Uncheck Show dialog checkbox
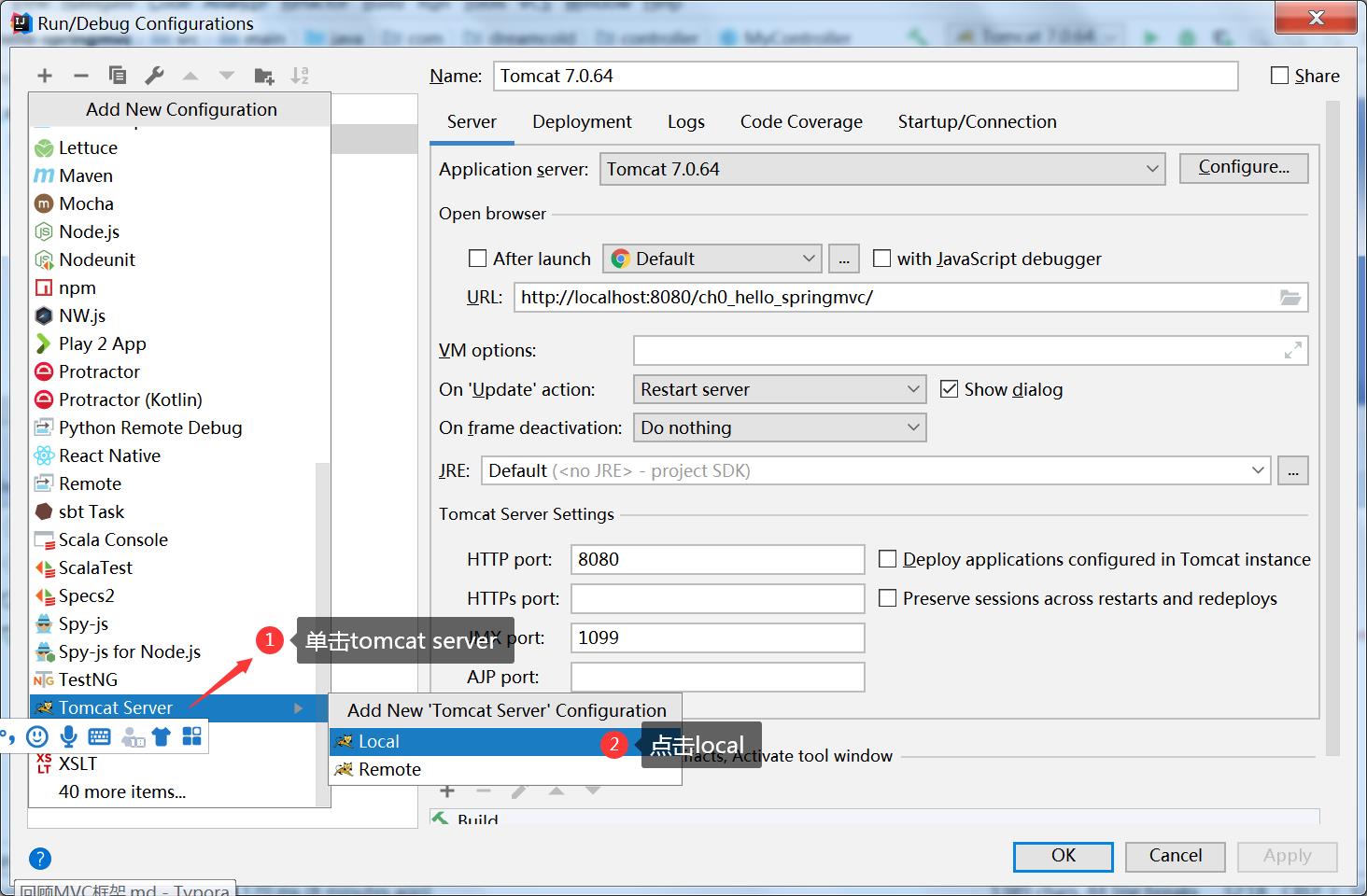 949,389
